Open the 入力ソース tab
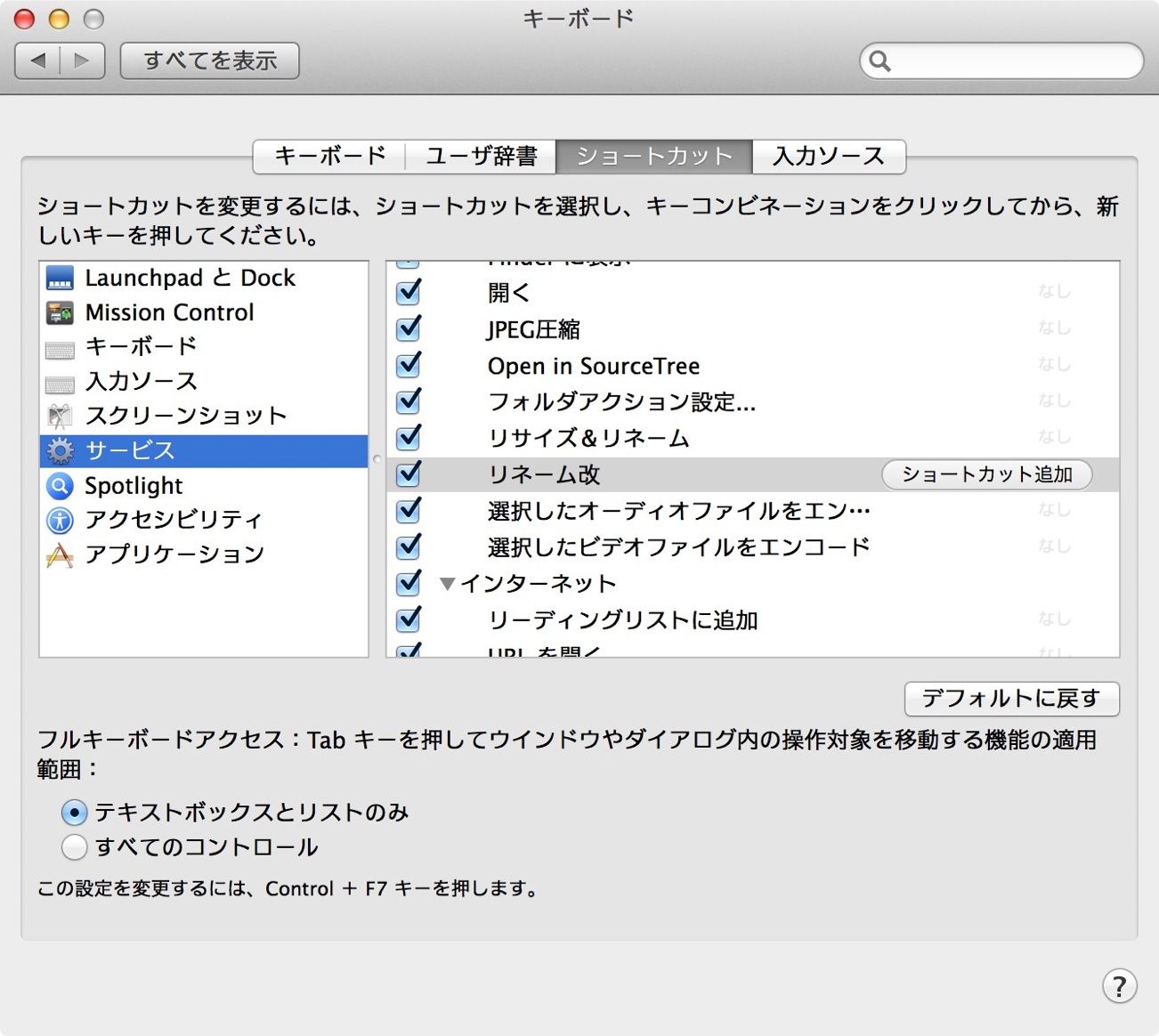 (x=829, y=156)
